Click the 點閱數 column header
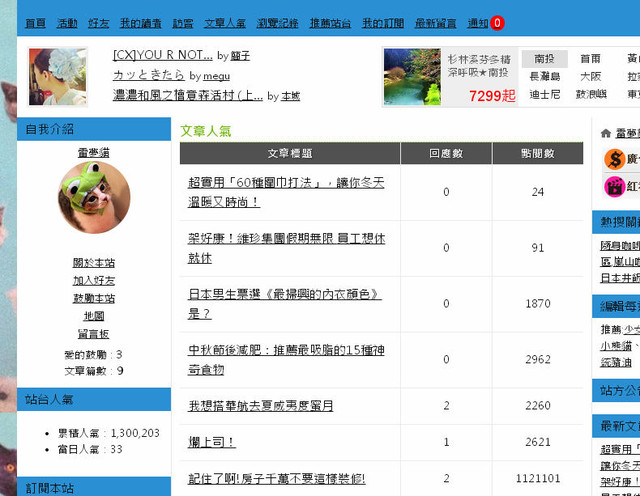 [537, 154]
